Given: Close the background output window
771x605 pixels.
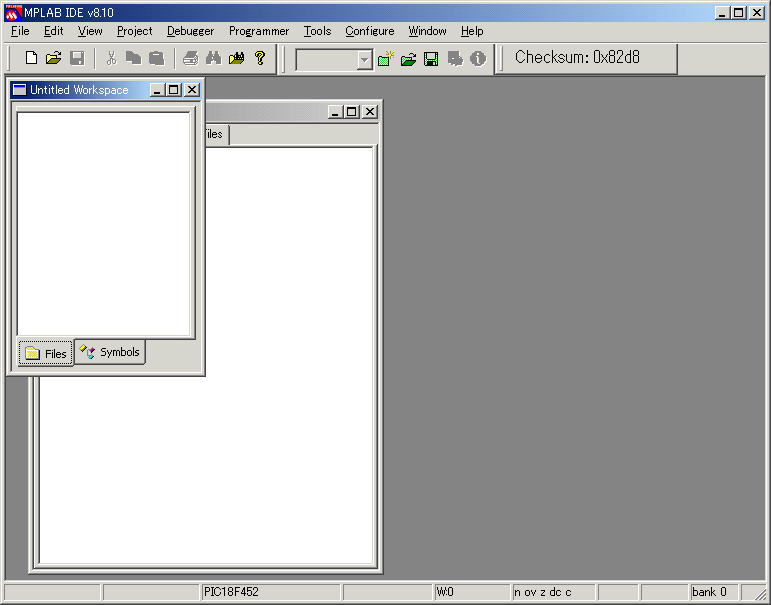Looking at the screenshot, I should (370, 112).
